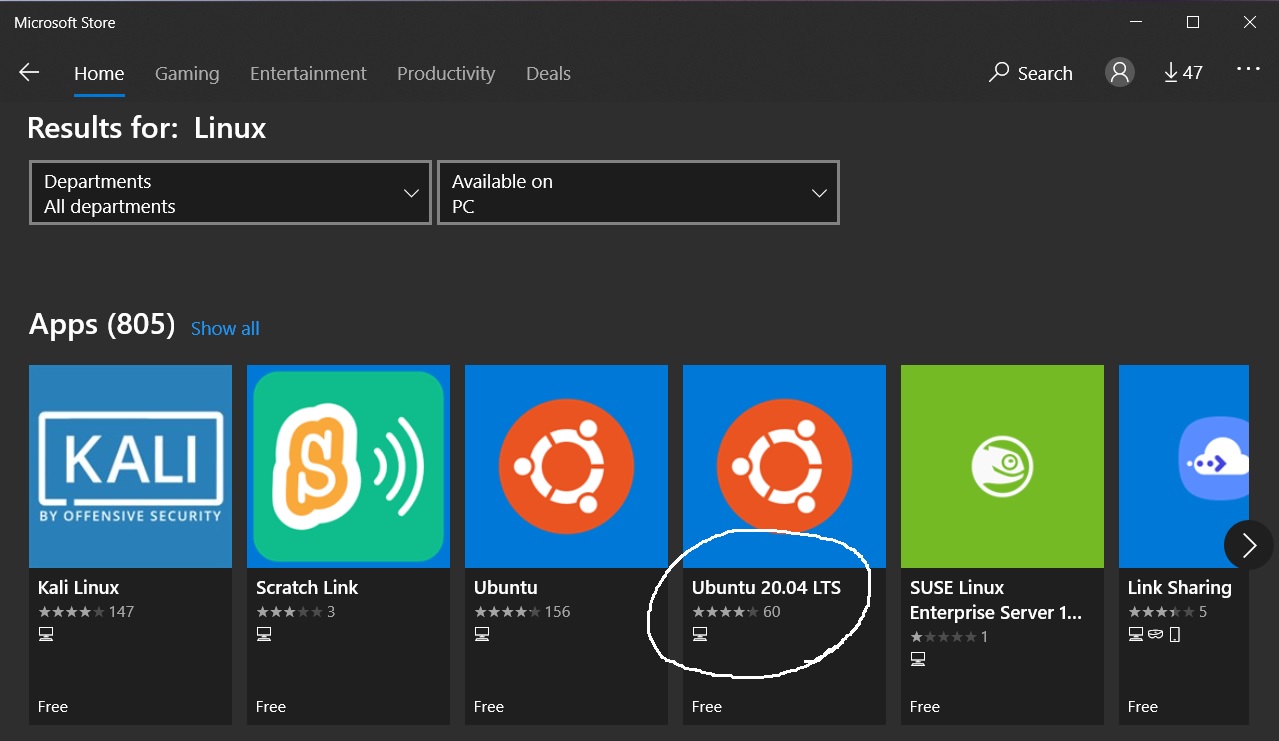This screenshot has width=1279, height=741.
Task: Minimize the Microsoft Store window
Action: point(1137,22)
